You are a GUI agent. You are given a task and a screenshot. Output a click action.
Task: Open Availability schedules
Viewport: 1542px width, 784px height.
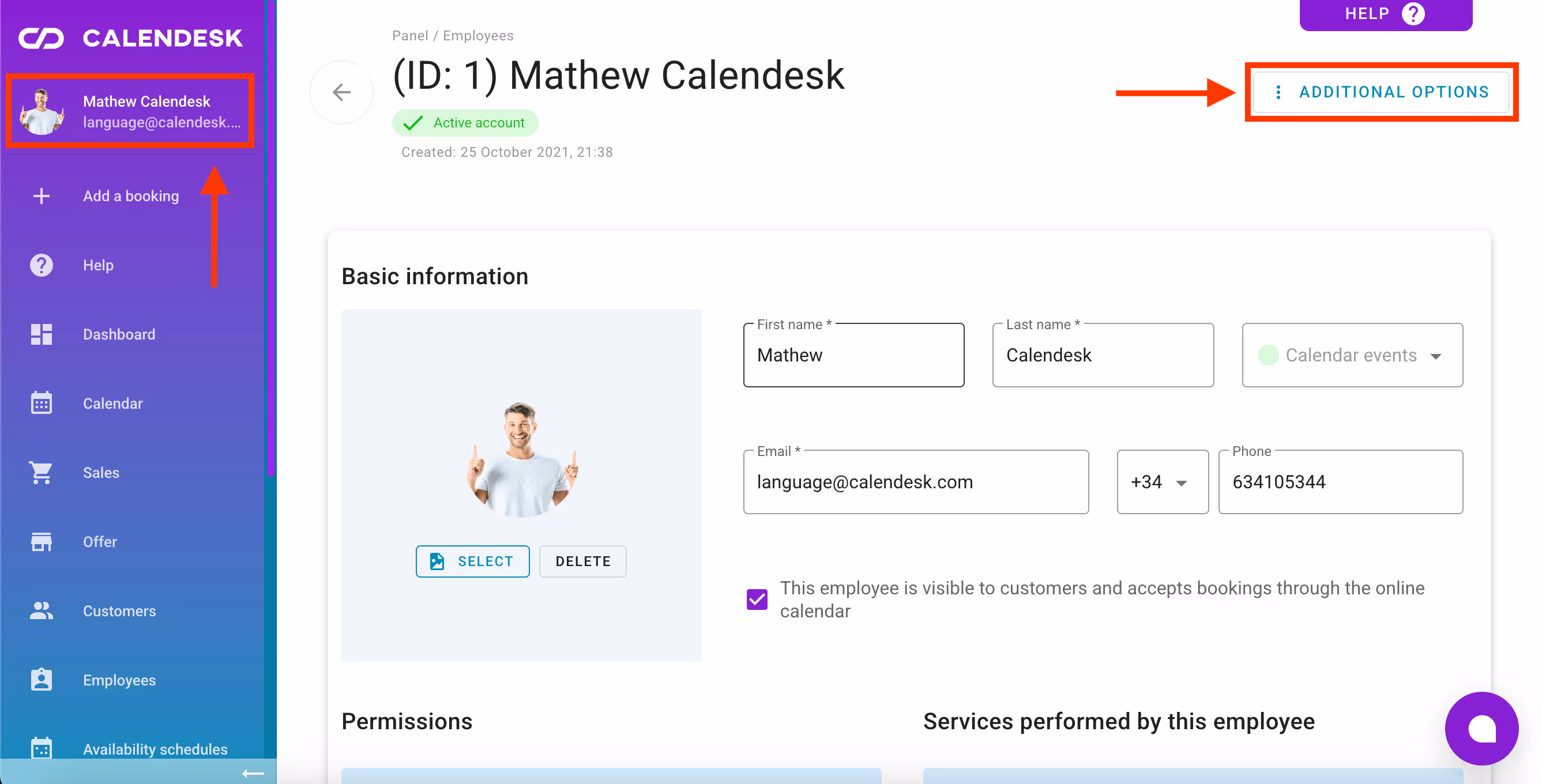pyautogui.click(x=155, y=749)
